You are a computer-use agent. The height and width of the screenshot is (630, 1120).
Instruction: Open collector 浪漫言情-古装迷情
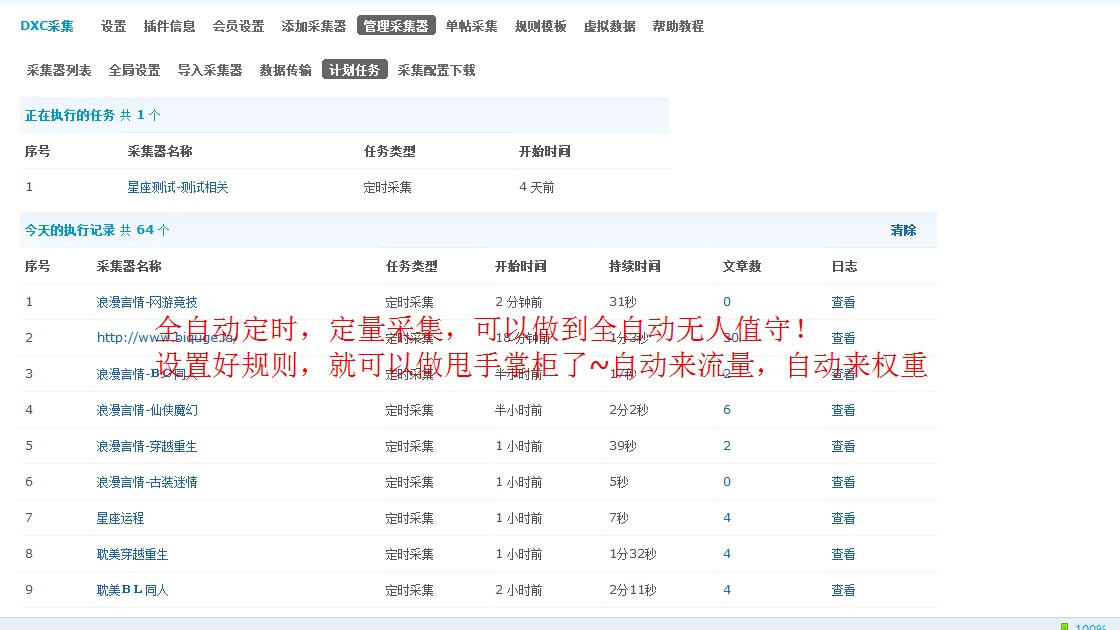click(147, 482)
